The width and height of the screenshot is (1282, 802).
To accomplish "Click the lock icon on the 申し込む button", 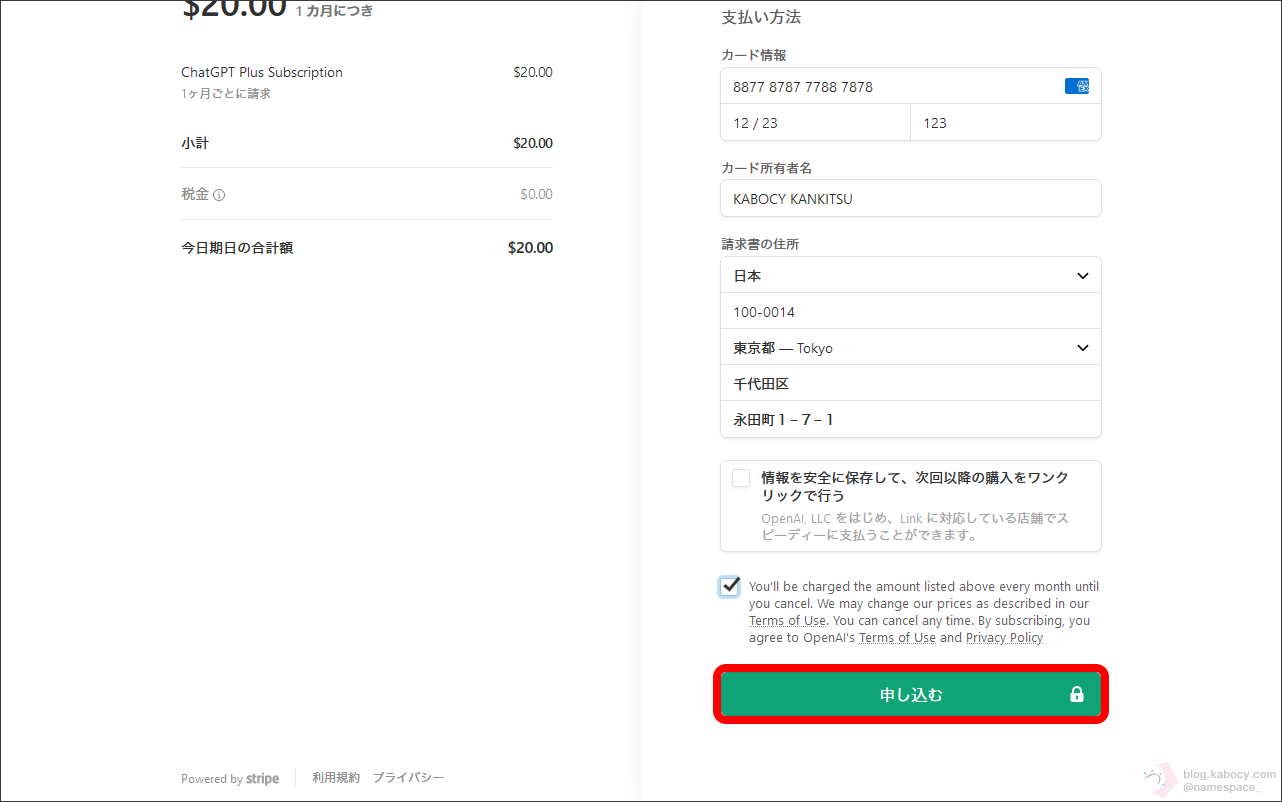I will (x=1077, y=694).
